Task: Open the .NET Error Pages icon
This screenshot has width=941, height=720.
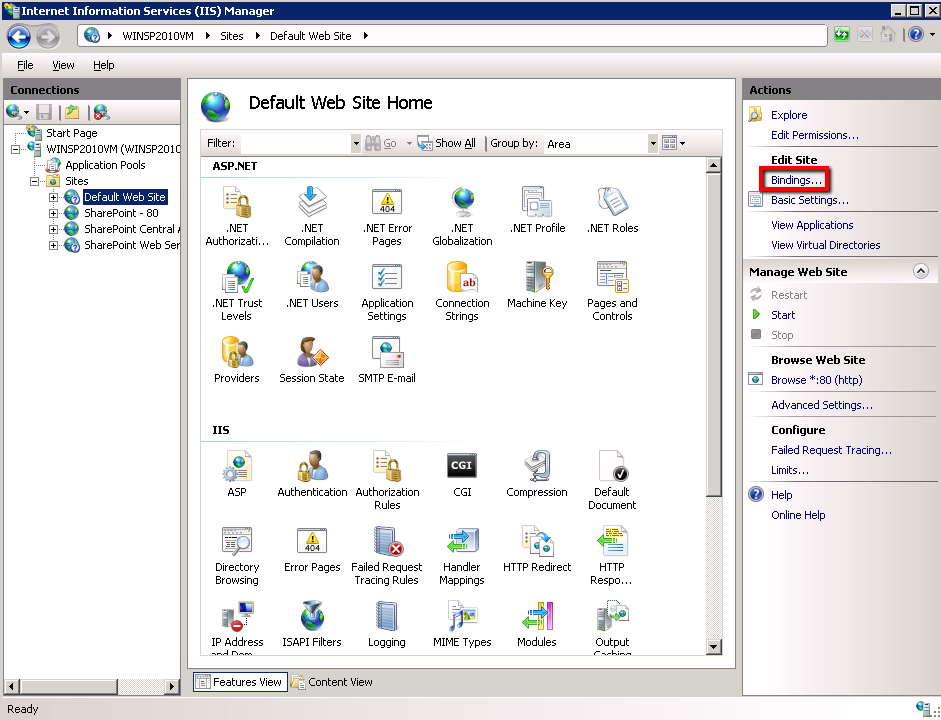Action: [387, 215]
